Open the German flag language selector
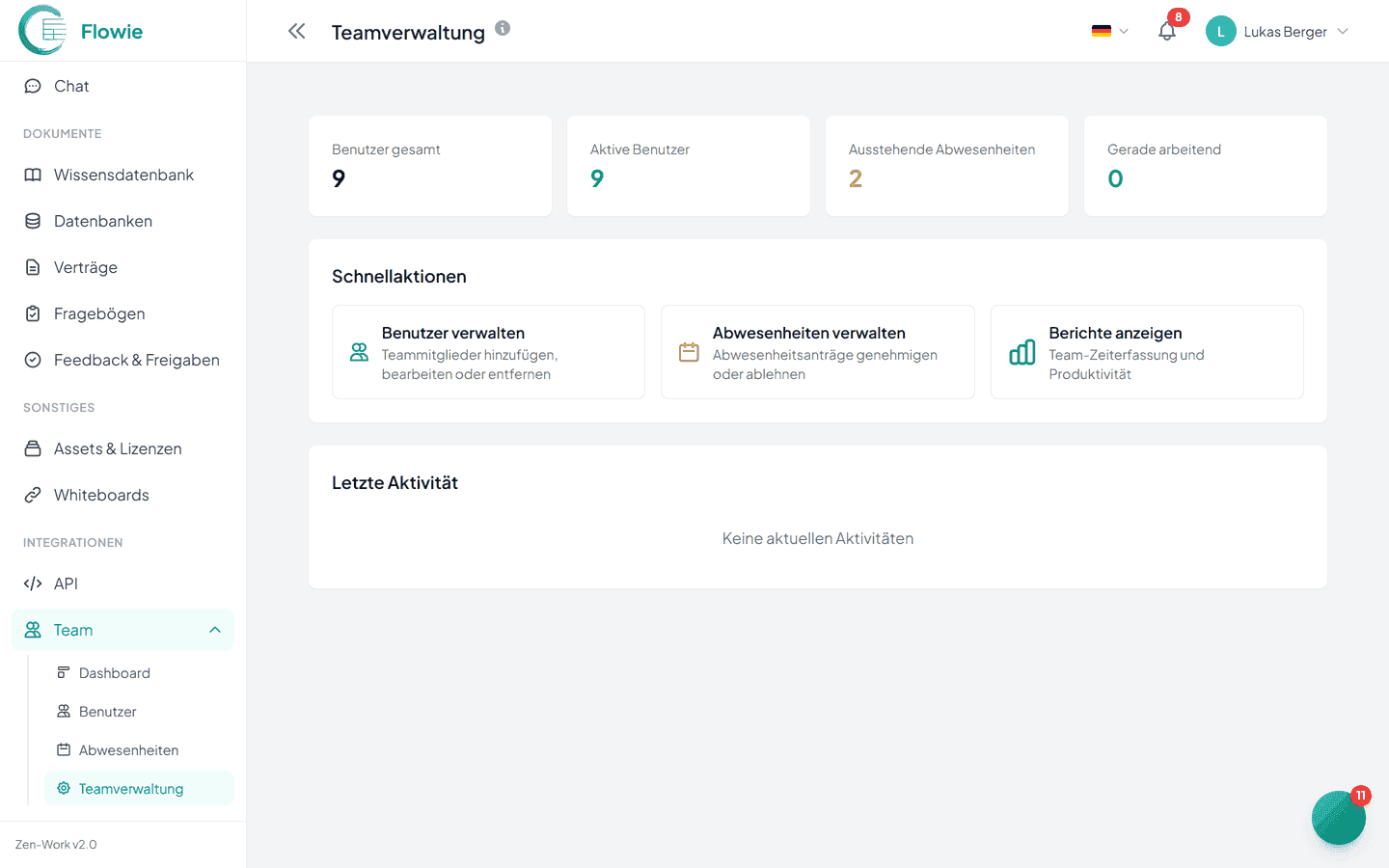The image size is (1389, 868). [1109, 31]
